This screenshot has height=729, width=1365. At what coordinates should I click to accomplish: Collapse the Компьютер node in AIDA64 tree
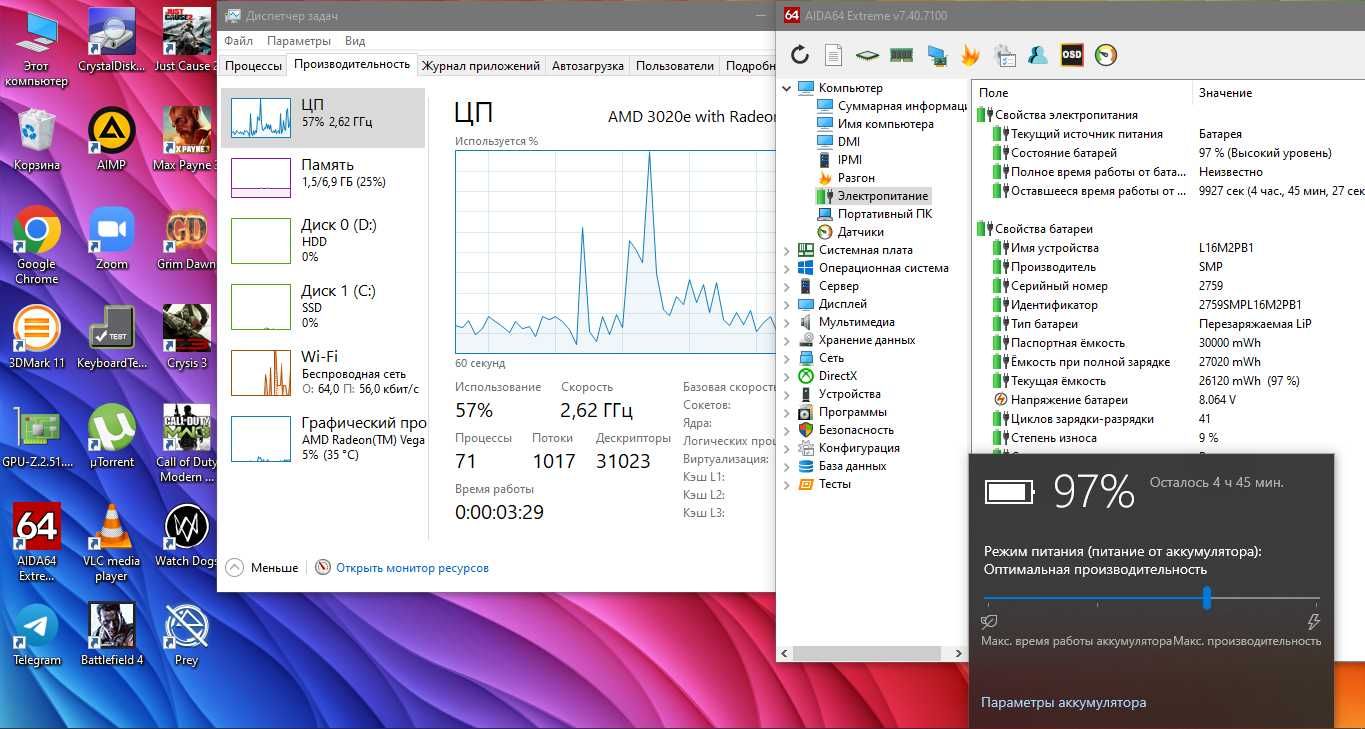pos(786,88)
